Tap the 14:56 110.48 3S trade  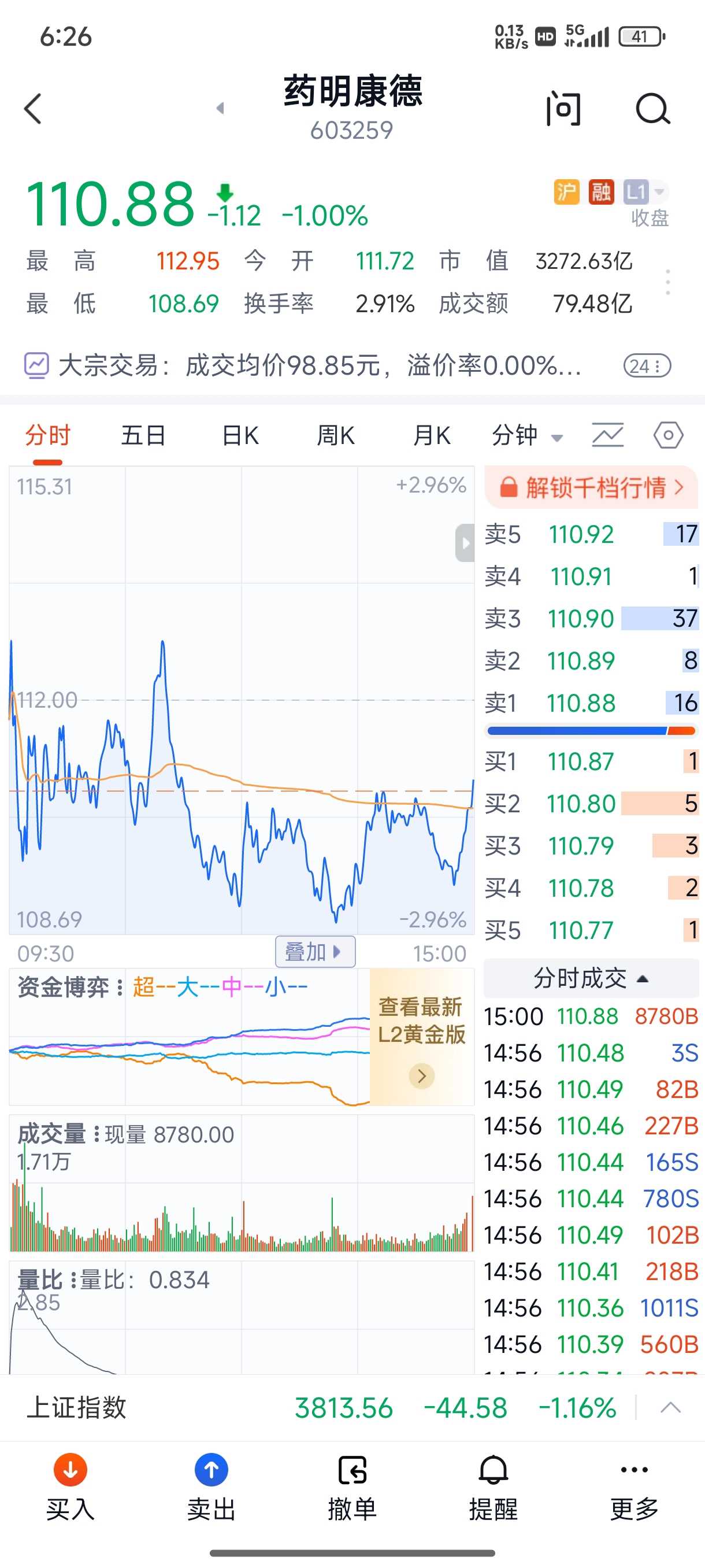coord(591,1053)
